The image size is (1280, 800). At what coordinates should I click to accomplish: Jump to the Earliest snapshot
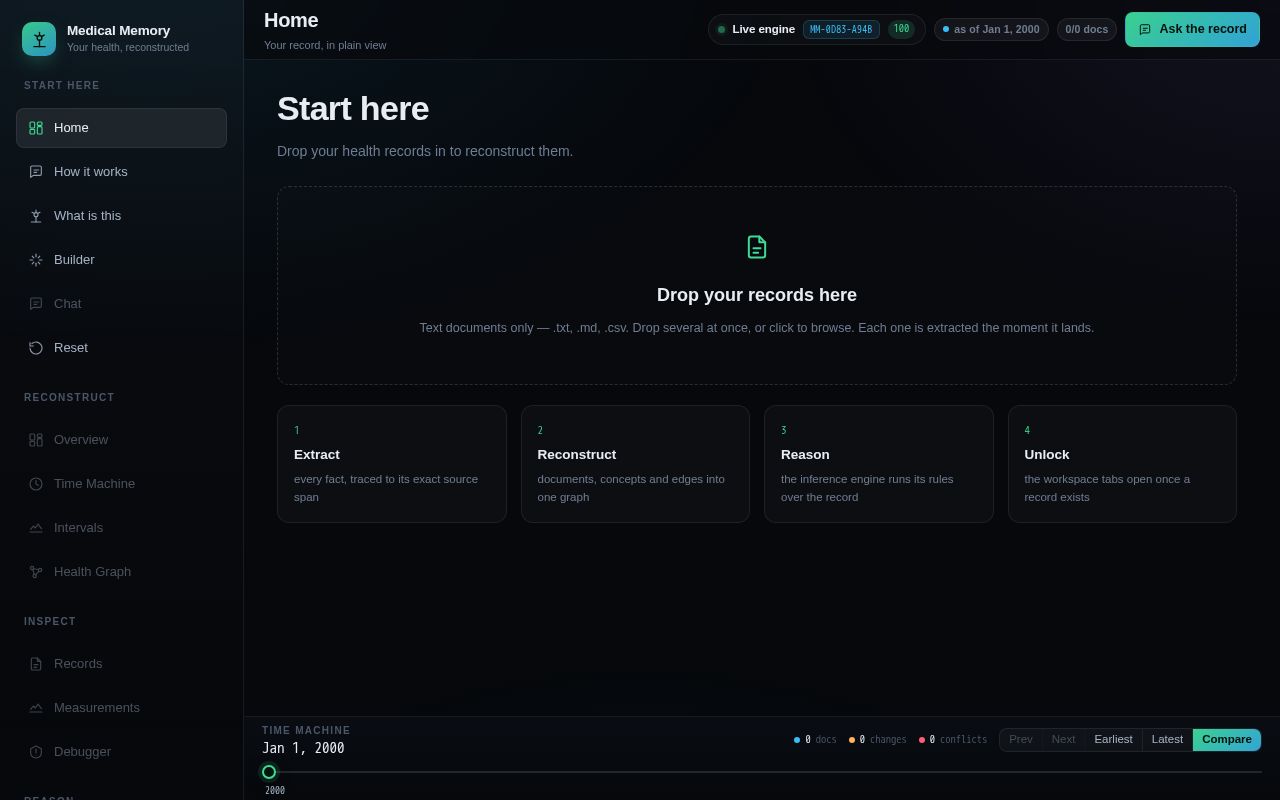point(1113,740)
